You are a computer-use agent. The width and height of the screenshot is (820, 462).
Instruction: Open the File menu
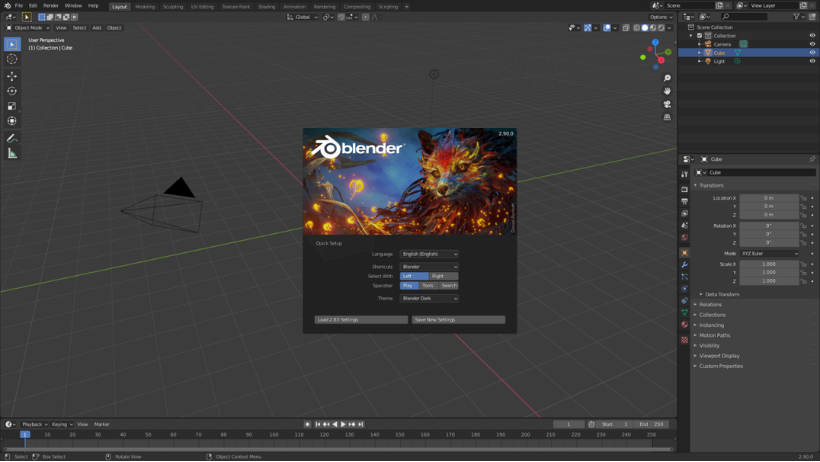coord(18,6)
